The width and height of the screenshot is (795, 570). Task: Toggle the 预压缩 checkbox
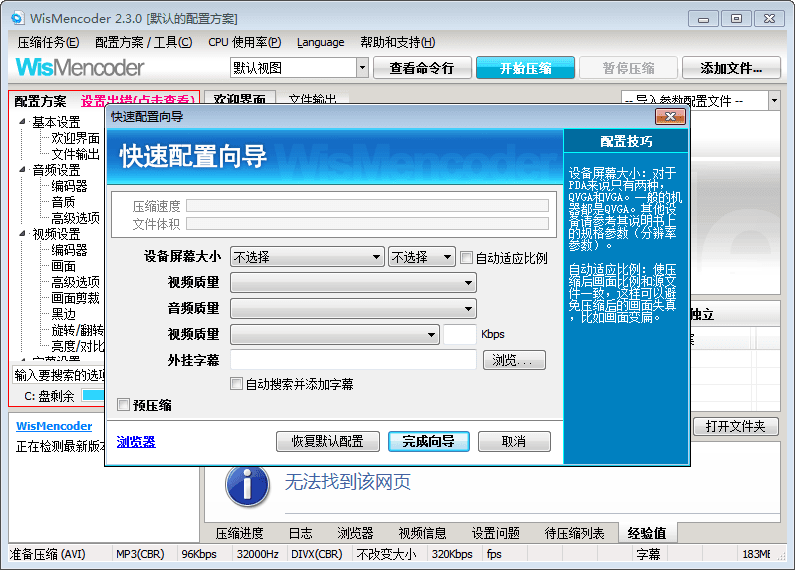(124, 405)
